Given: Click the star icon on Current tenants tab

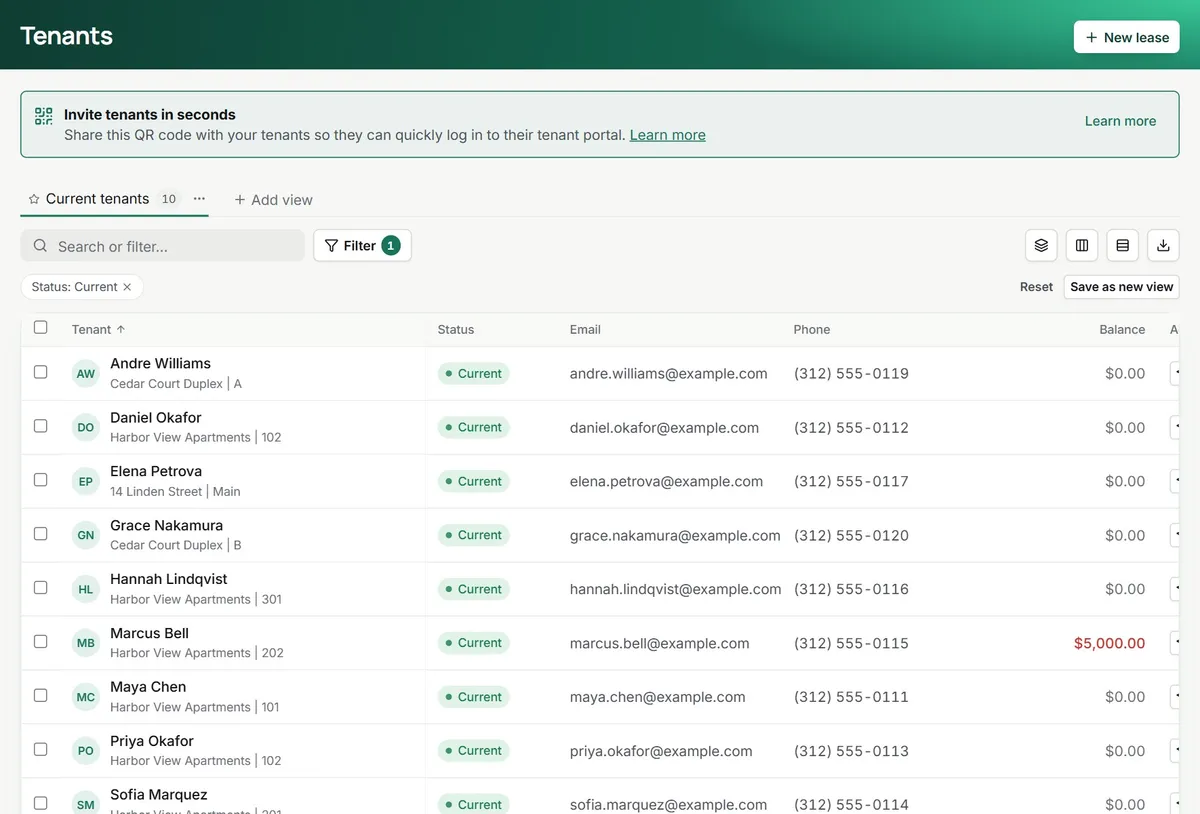Looking at the screenshot, I should (x=34, y=199).
